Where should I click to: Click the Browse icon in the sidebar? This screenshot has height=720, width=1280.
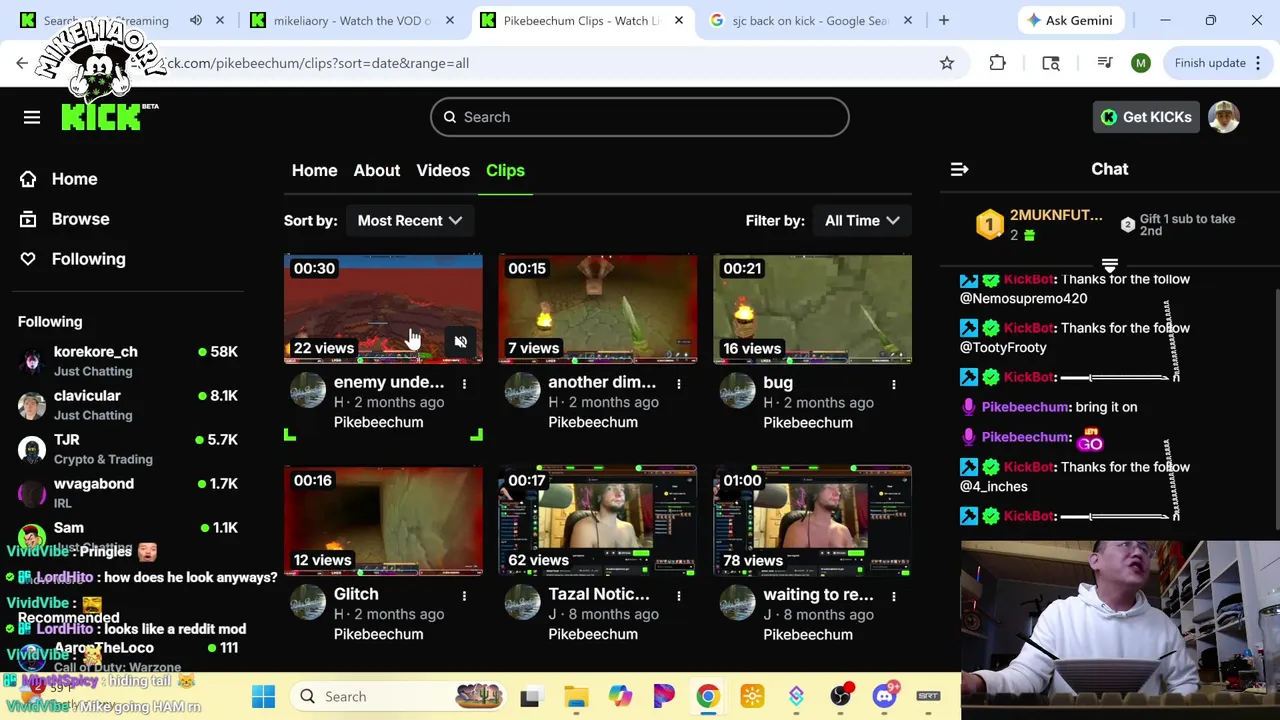tap(28, 219)
